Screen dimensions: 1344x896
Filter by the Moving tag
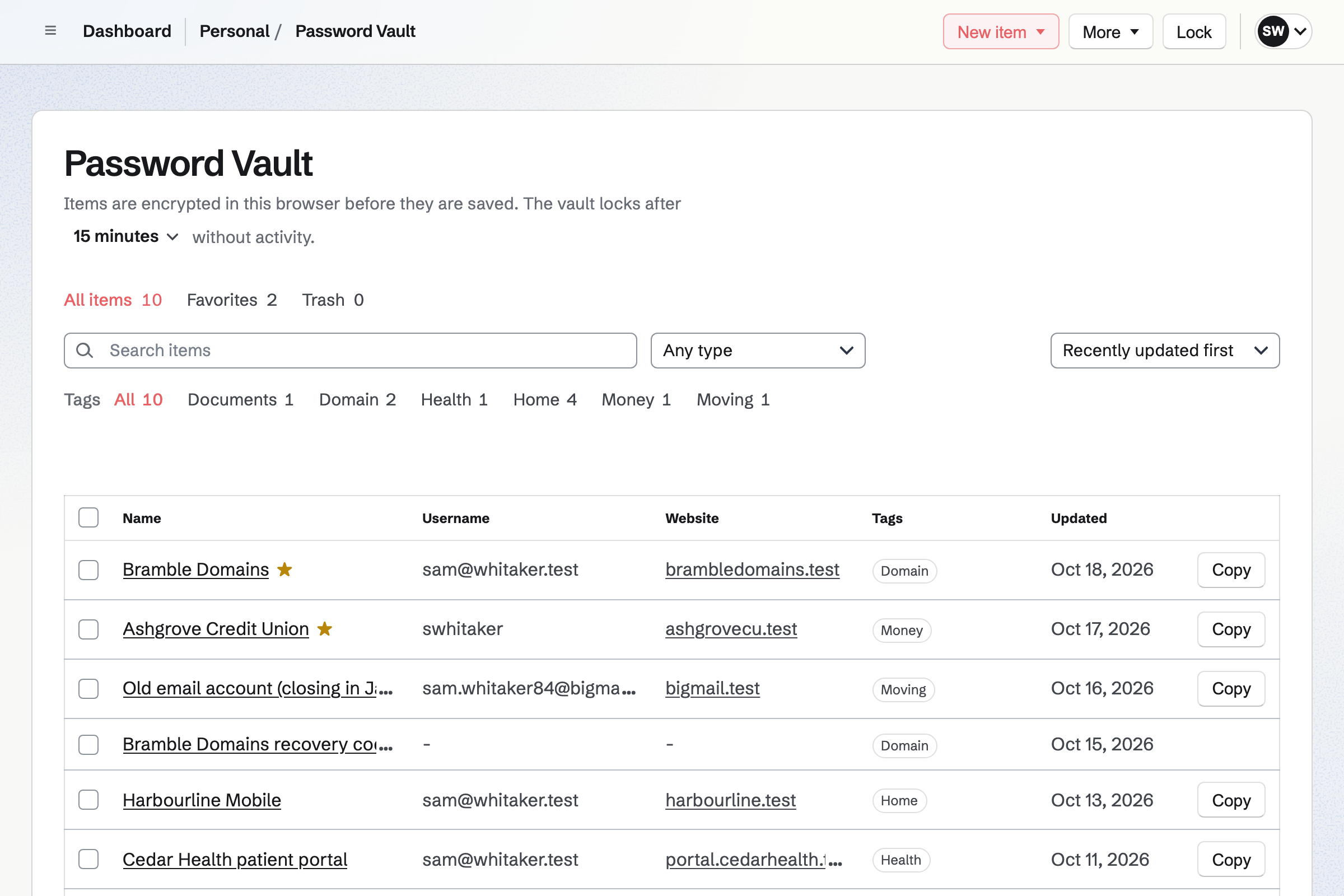tap(734, 400)
